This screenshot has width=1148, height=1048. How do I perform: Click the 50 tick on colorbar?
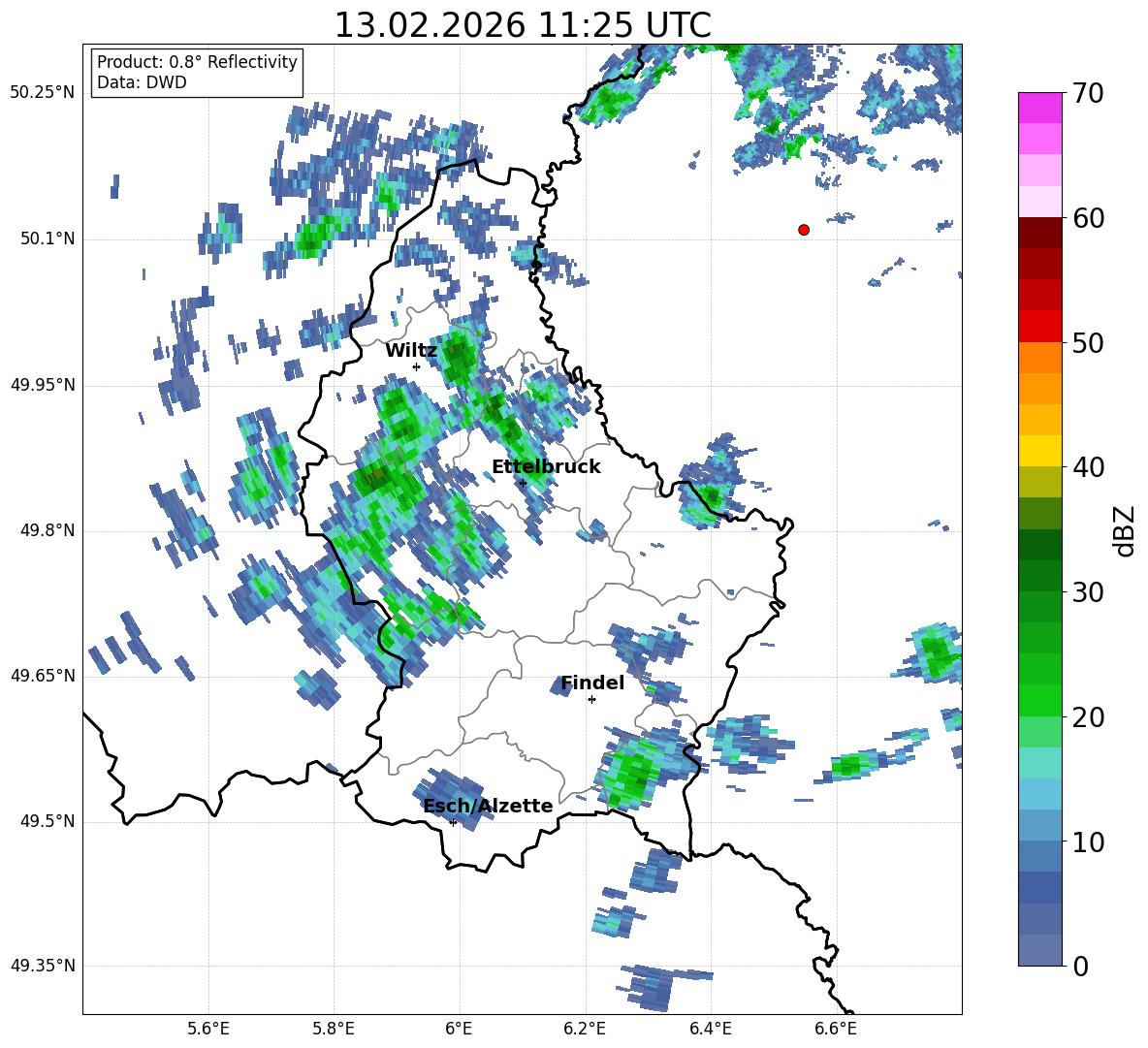1088,342
